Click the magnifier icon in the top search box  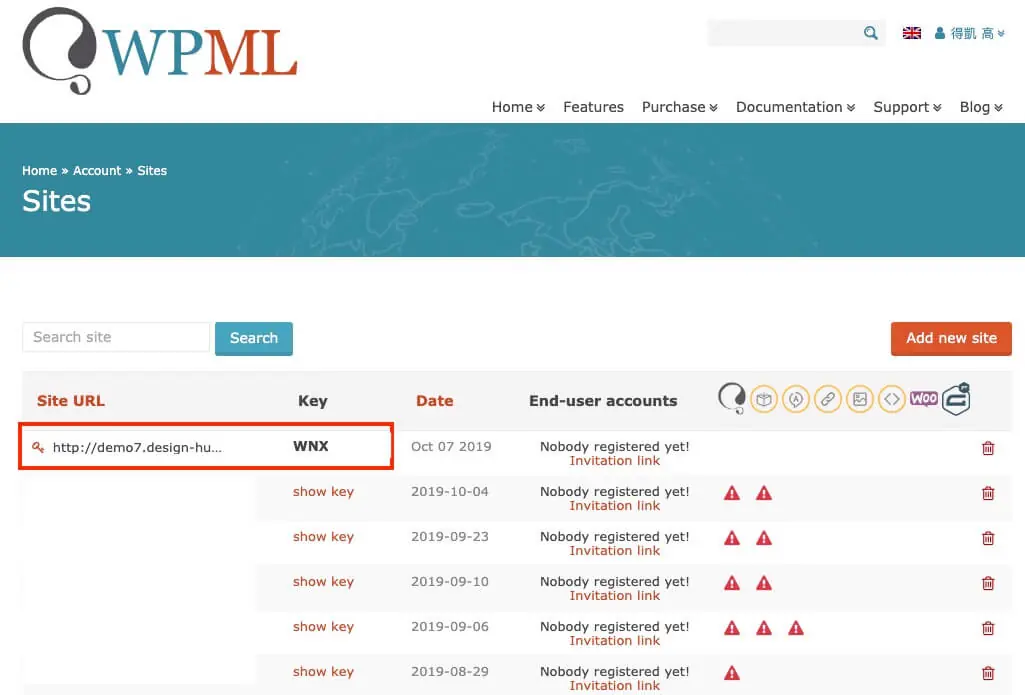click(x=870, y=33)
